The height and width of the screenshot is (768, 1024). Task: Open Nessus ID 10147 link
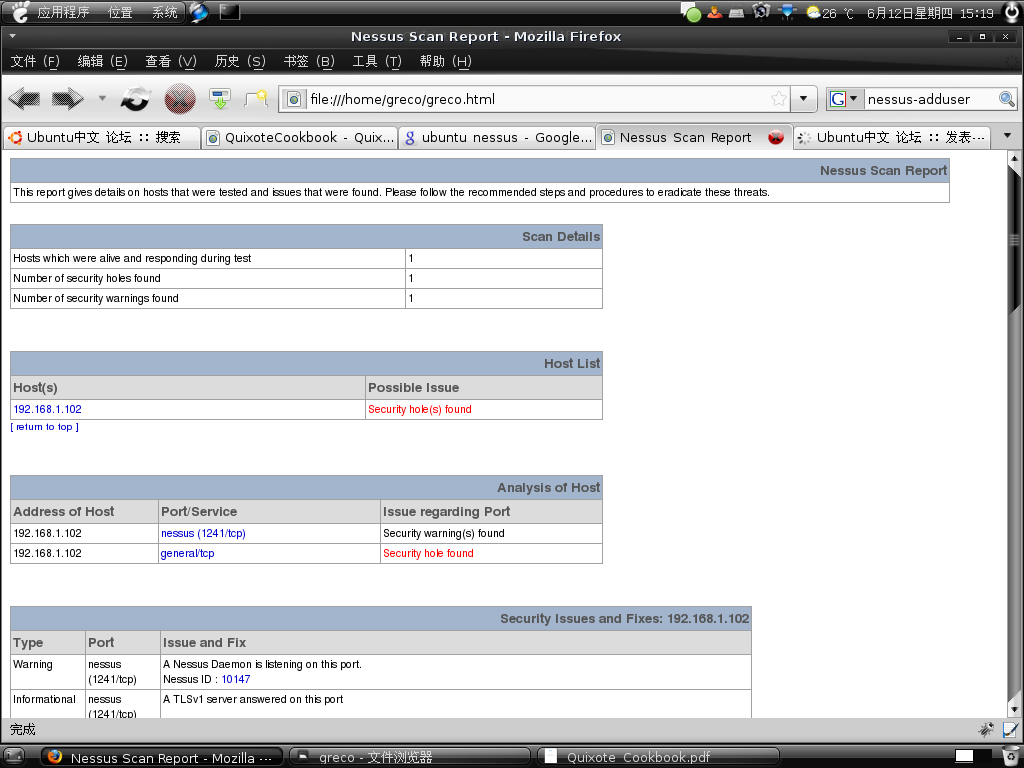tap(236, 679)
